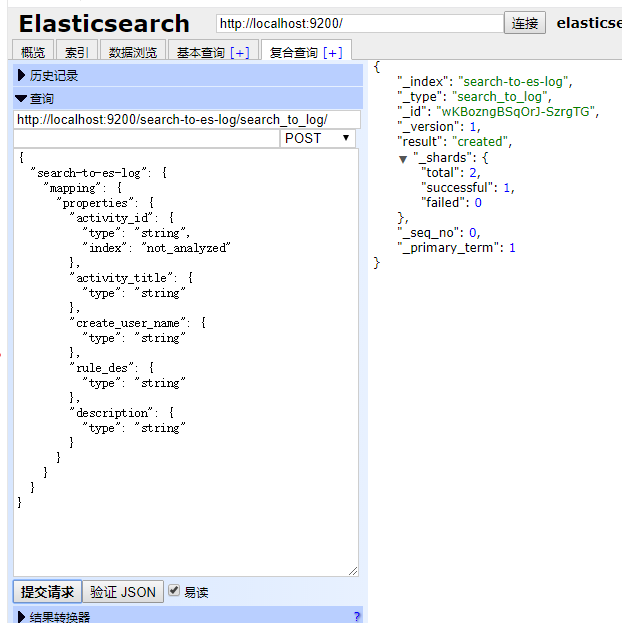Click the query URL input field
Screen dimensions: 622x623
(x=187, y=120)
